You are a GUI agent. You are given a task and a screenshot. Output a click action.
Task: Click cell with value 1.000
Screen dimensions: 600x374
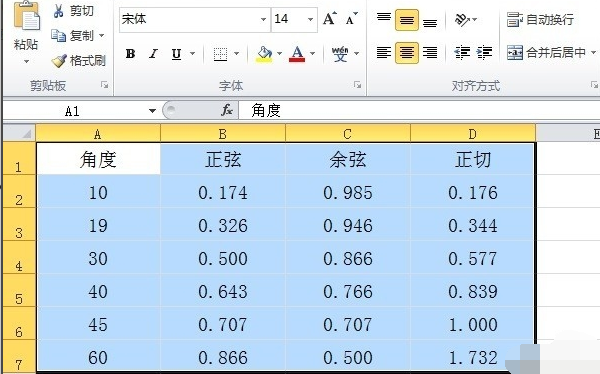tap(473, 323)
